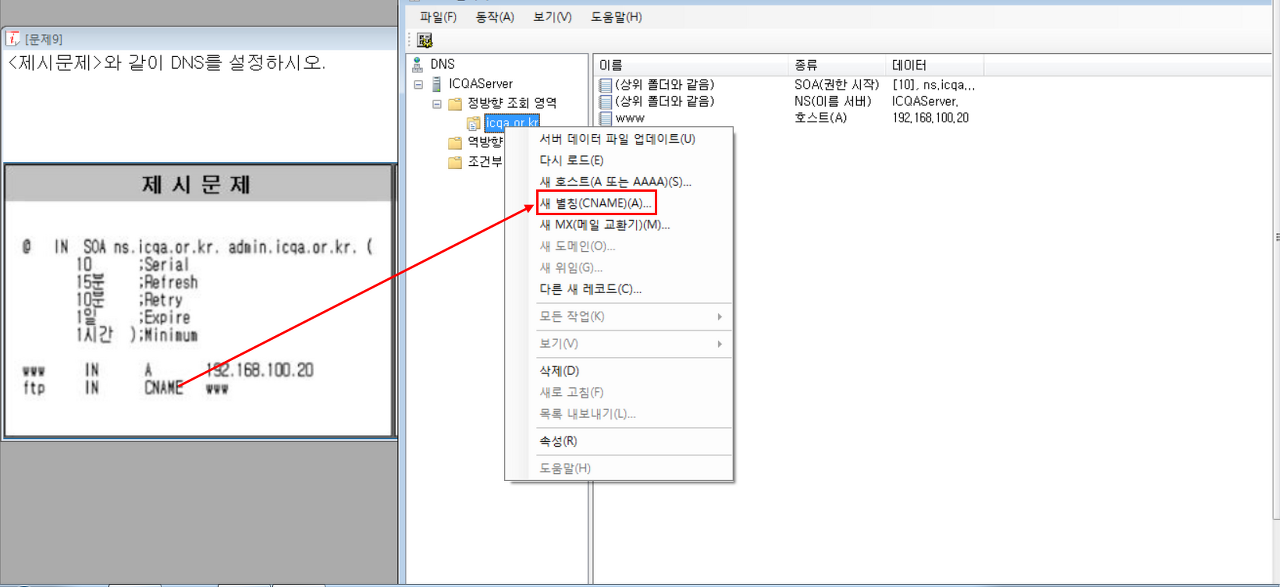Select the DNS root node icon

tap(418, 64)
